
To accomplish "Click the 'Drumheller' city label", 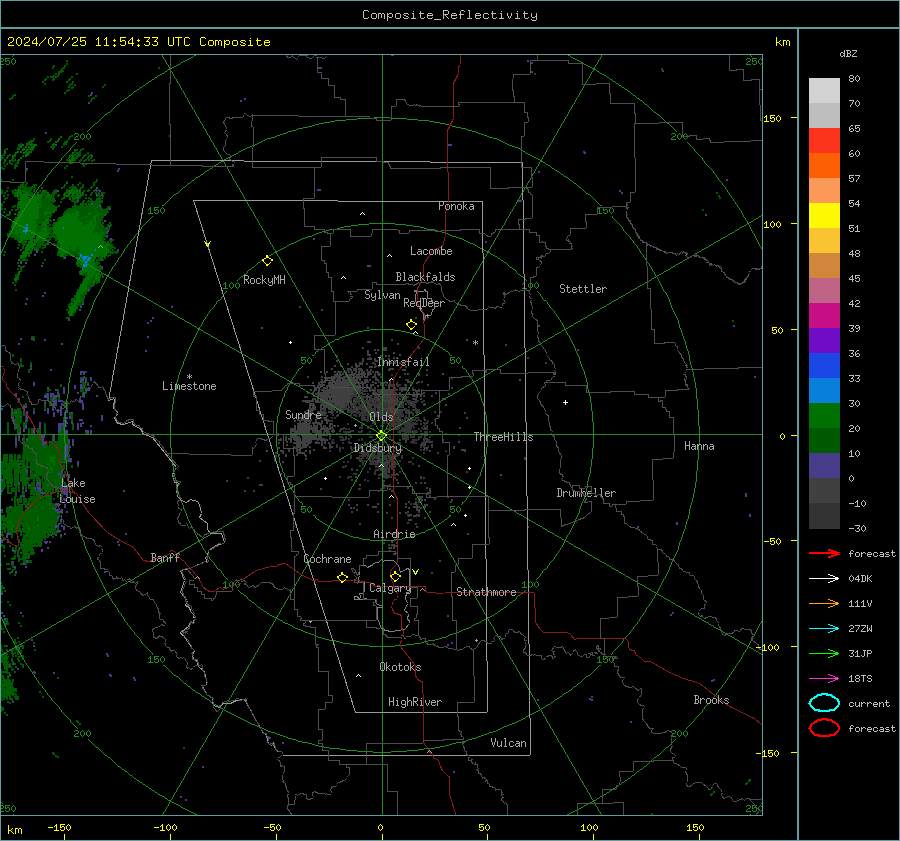I will pyautogui.click(x=586, y=493).
